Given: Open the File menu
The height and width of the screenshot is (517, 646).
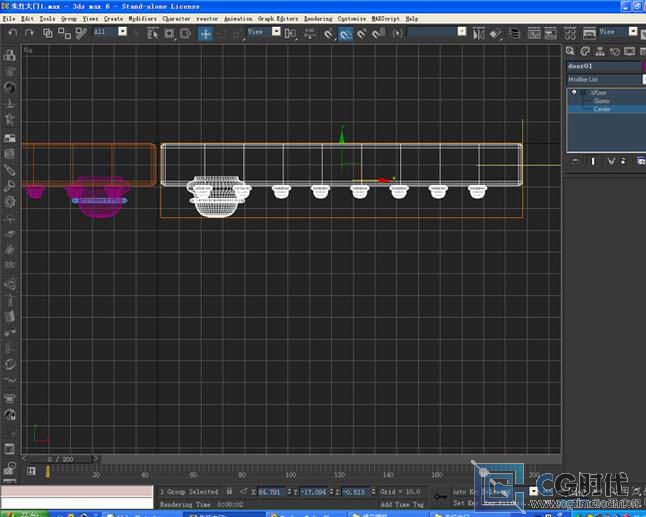Looking at the screenshot, I should coord(9,19).
